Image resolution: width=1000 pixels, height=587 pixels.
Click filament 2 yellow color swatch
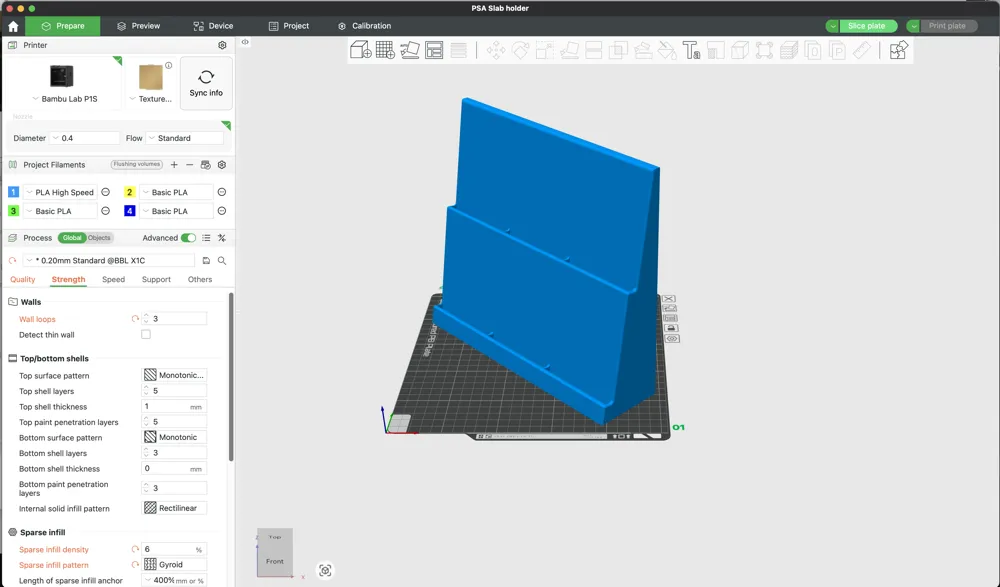click(x=129, y=192)
